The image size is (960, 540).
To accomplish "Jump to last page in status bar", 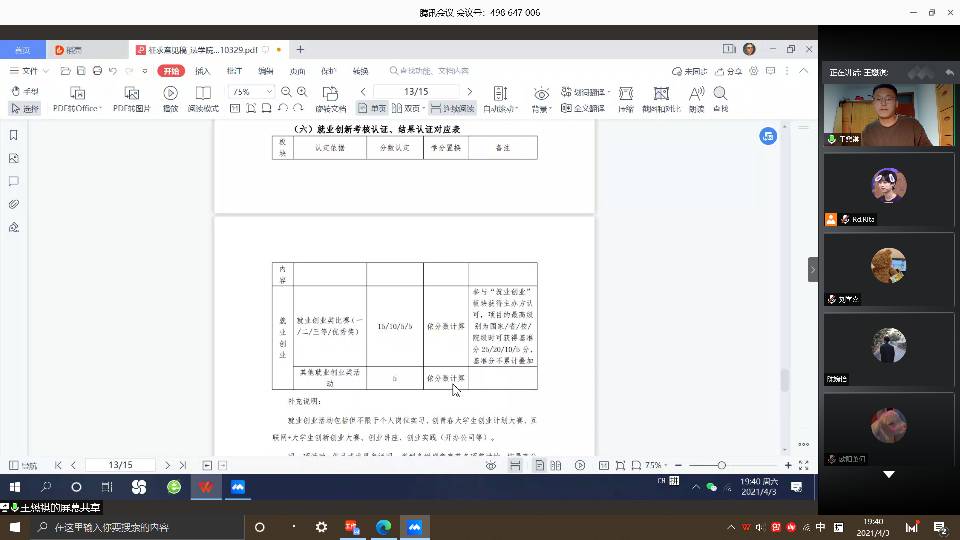I will [x=182, y=465].
